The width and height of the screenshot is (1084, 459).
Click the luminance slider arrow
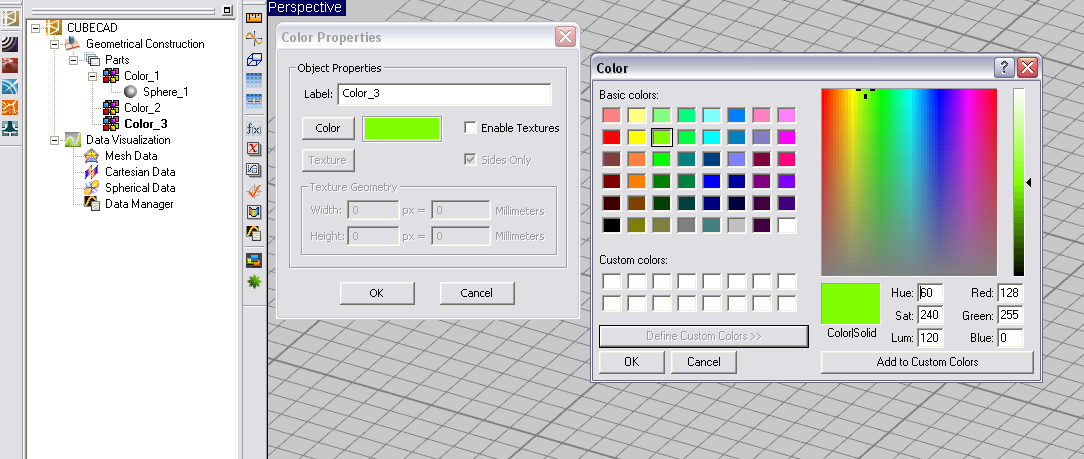[1029, 182]
